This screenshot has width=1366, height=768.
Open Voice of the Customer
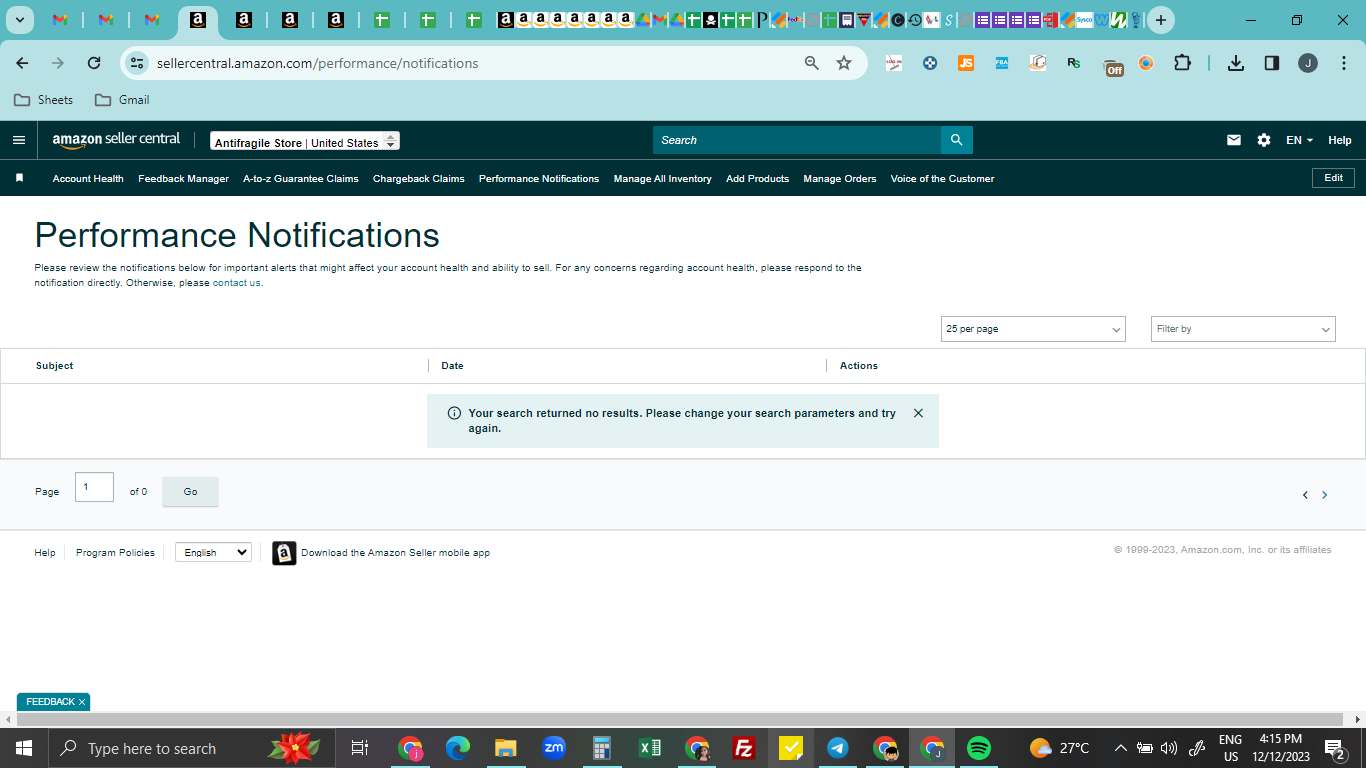943,179
